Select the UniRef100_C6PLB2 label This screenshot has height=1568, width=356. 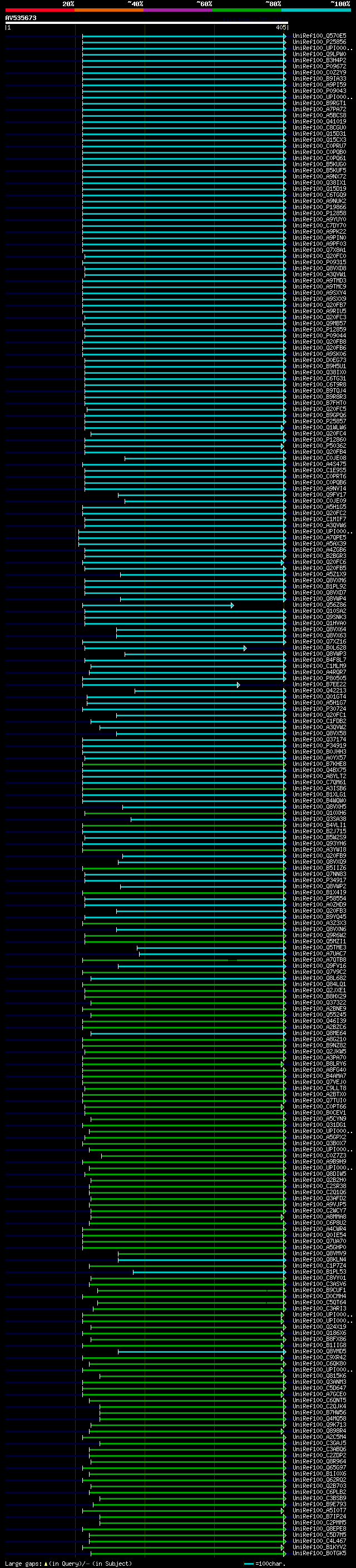319,1492
